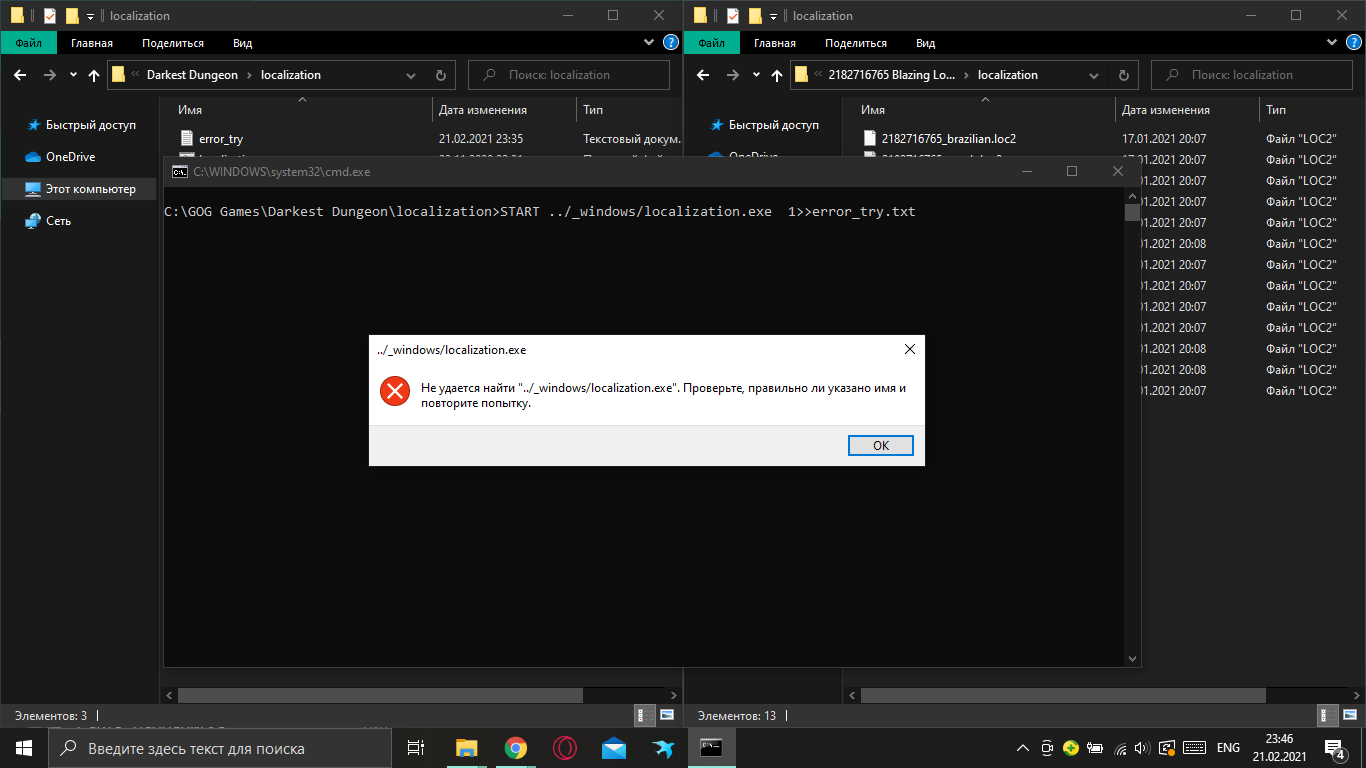Switch right Explorer to details view
1366x768 pixels.
pos(1329,716)
